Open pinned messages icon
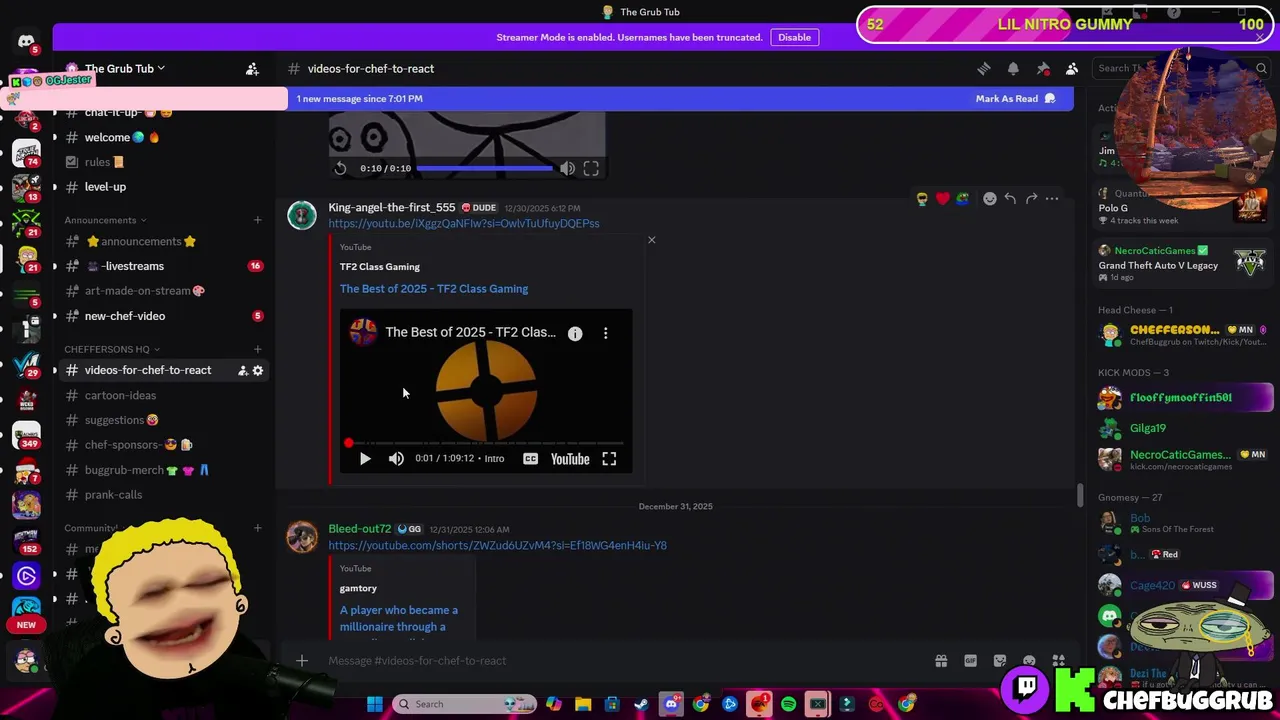The image size is (1280, 720). click(1043, 68)
